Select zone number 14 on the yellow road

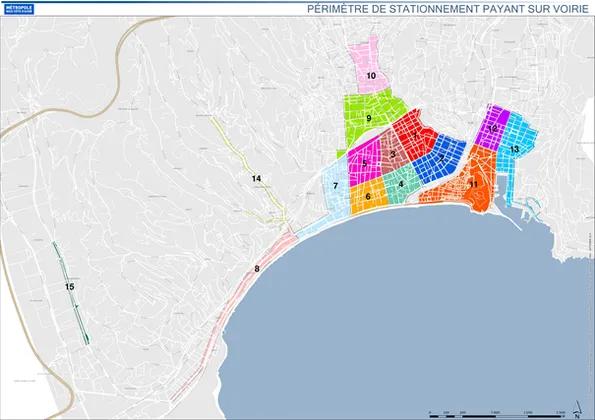coord(257,178)
